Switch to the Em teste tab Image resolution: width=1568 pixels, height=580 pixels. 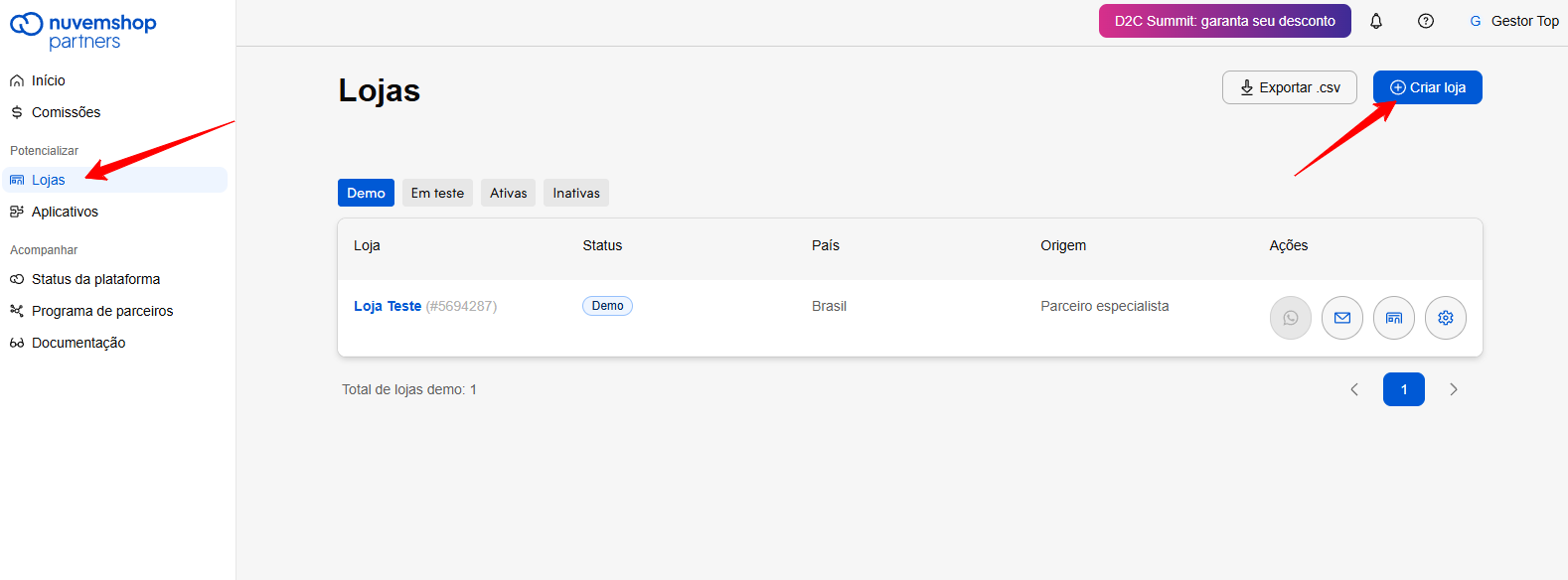point(437,193)
